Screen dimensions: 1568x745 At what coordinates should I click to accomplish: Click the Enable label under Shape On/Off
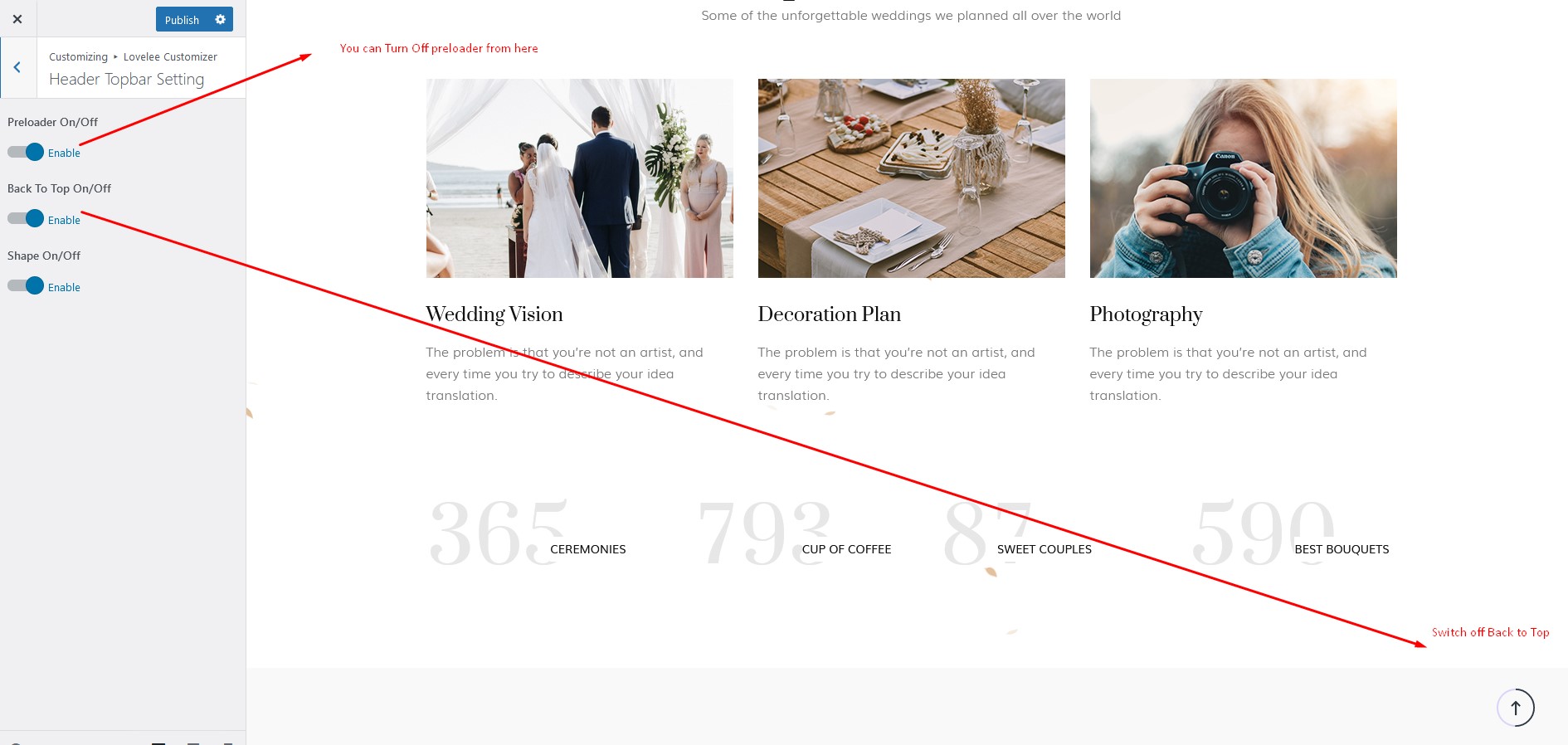(64, 288)
